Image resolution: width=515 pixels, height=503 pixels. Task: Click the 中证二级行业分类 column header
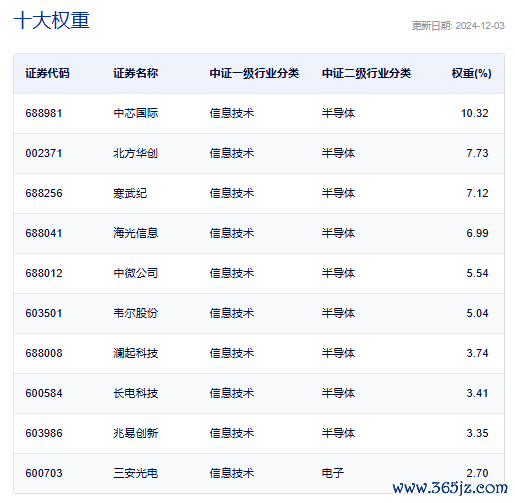(366, 73)
